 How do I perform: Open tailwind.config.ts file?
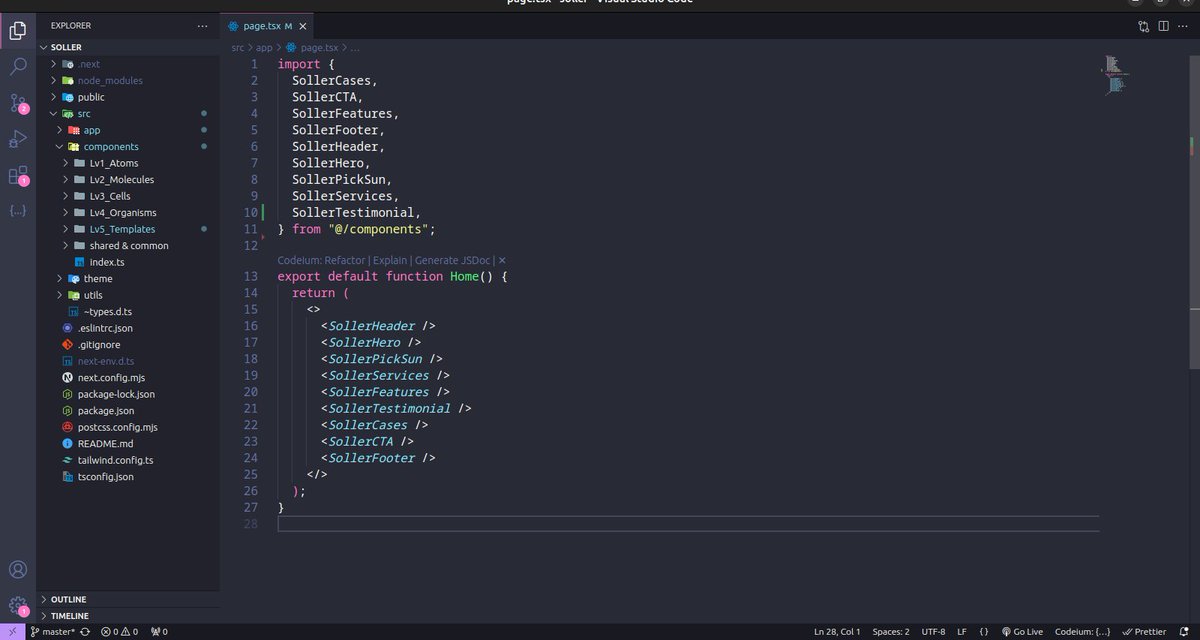click(128, 460)
